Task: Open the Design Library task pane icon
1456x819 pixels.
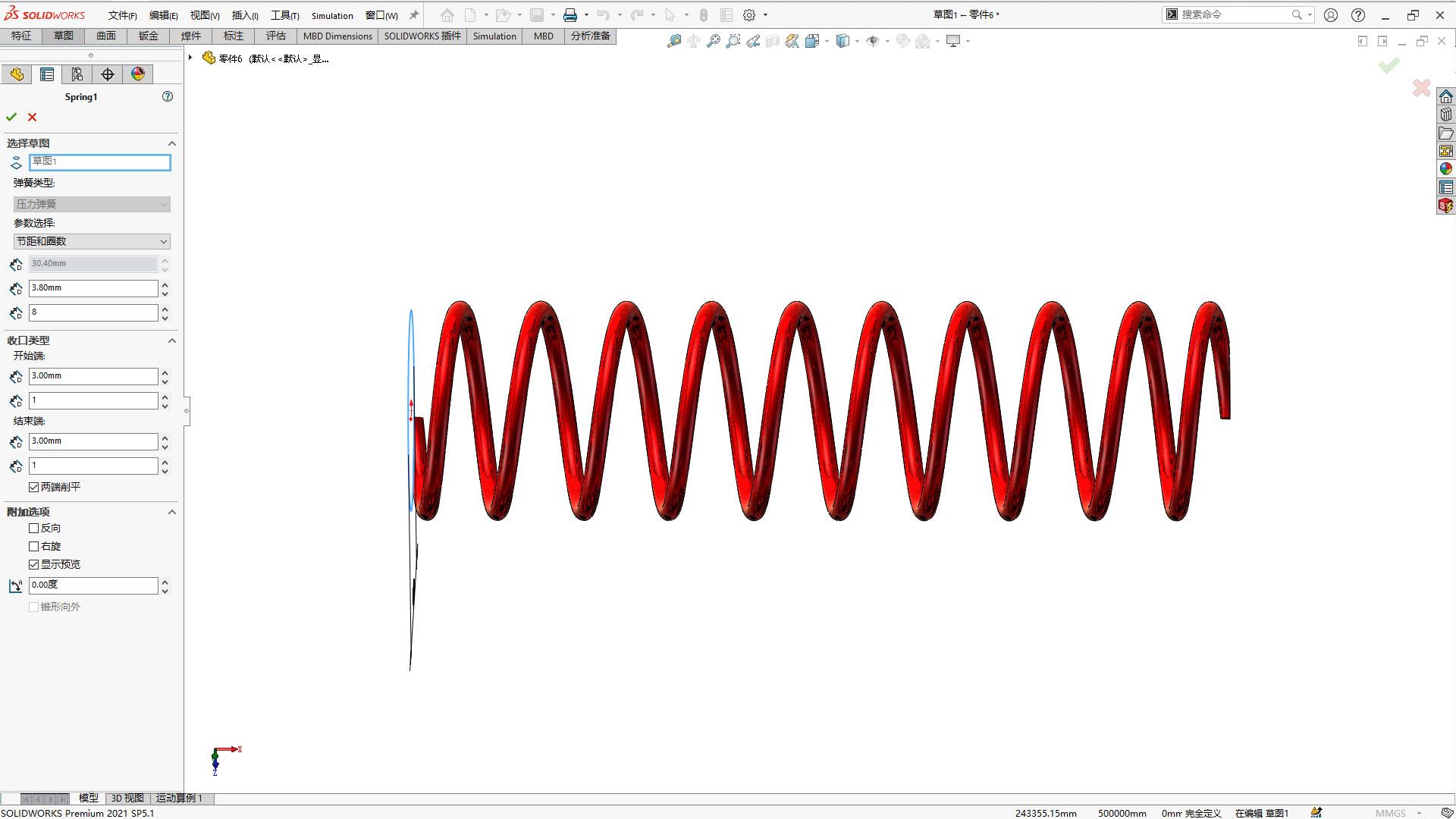Action: point(1446,115)
